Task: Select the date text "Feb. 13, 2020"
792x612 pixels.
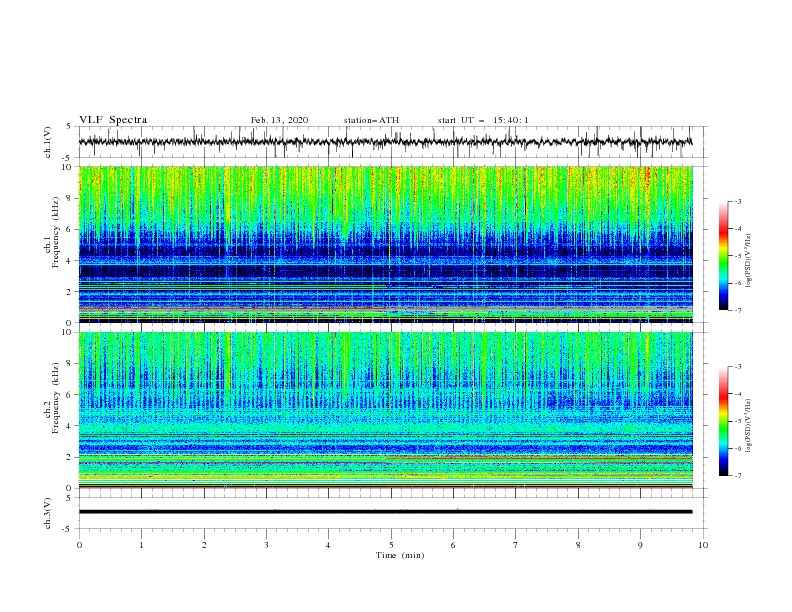Action: [279, 120]
